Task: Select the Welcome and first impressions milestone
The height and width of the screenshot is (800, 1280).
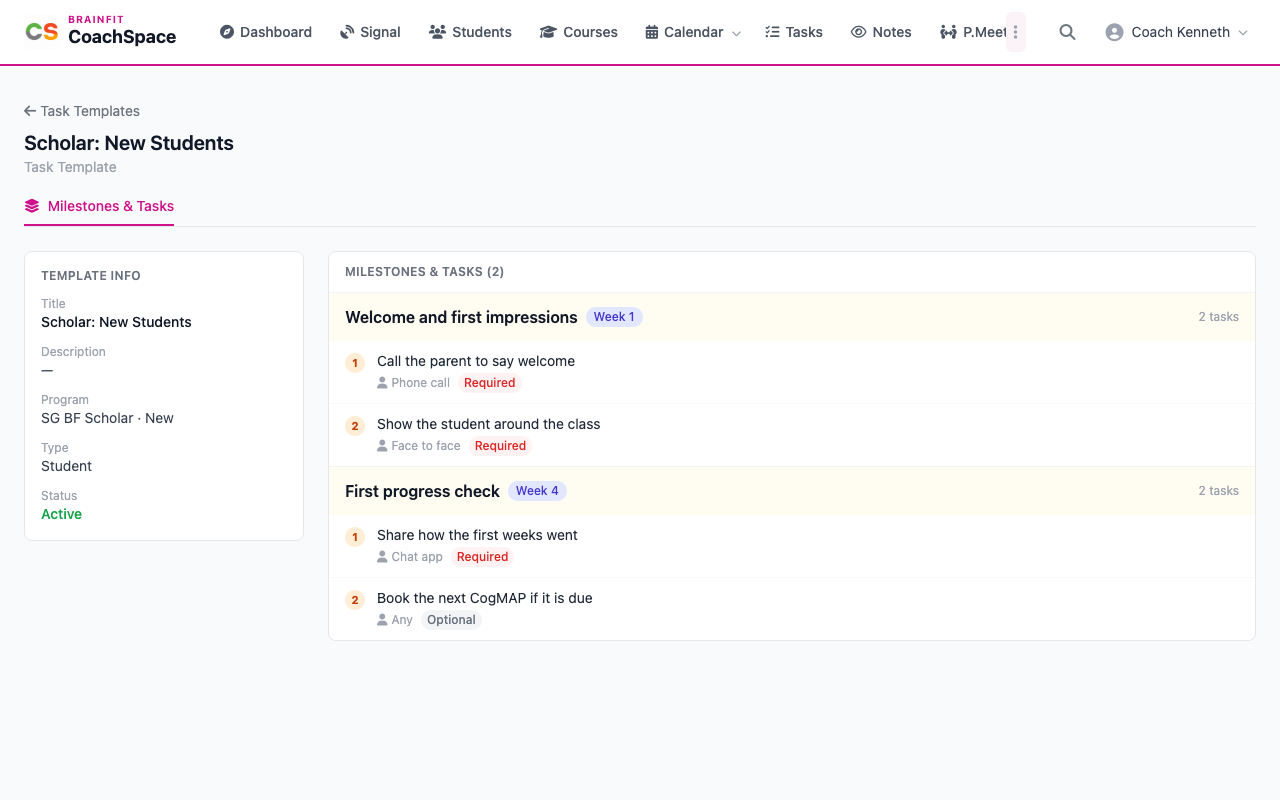Action: coord(461,317)
